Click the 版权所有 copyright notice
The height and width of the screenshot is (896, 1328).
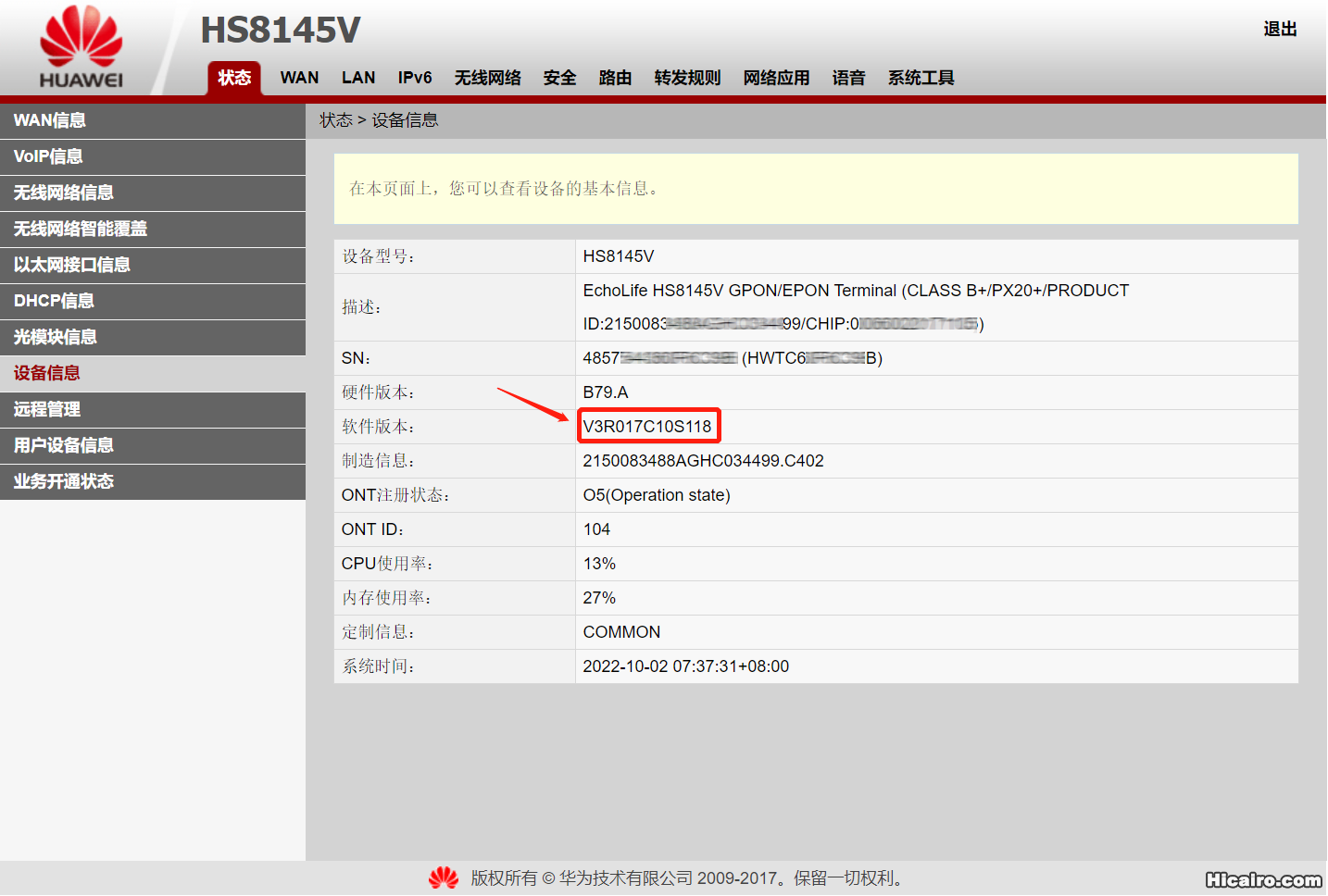coord(686,877)
